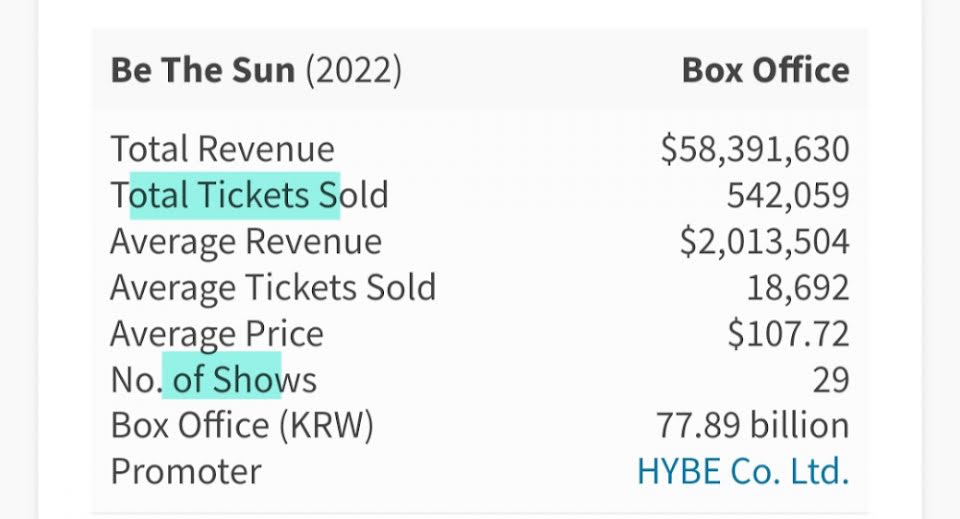
Task: Select the Total Revenue row label
Action: pyautogui.click(x=222, y=149)
